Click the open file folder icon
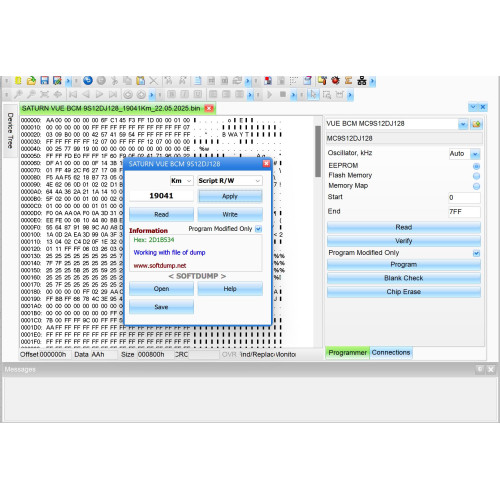The image size is (500, 500). 31,81
